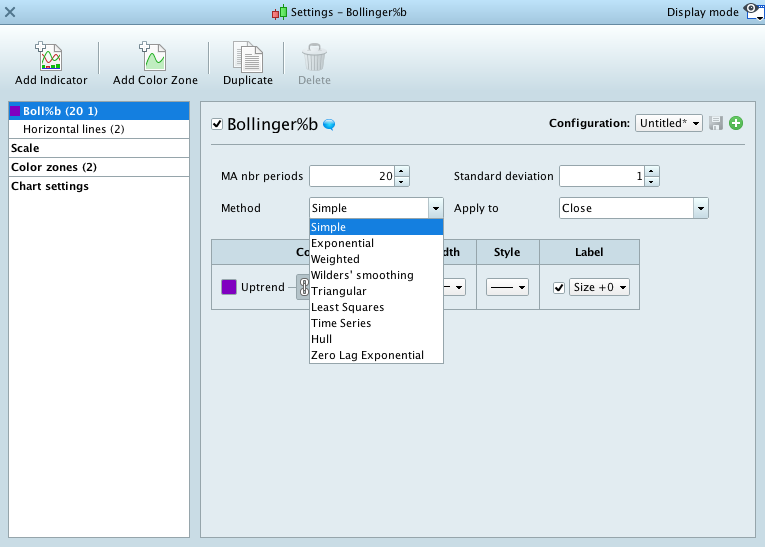Click the purple Uptrend color swatch

229,287
